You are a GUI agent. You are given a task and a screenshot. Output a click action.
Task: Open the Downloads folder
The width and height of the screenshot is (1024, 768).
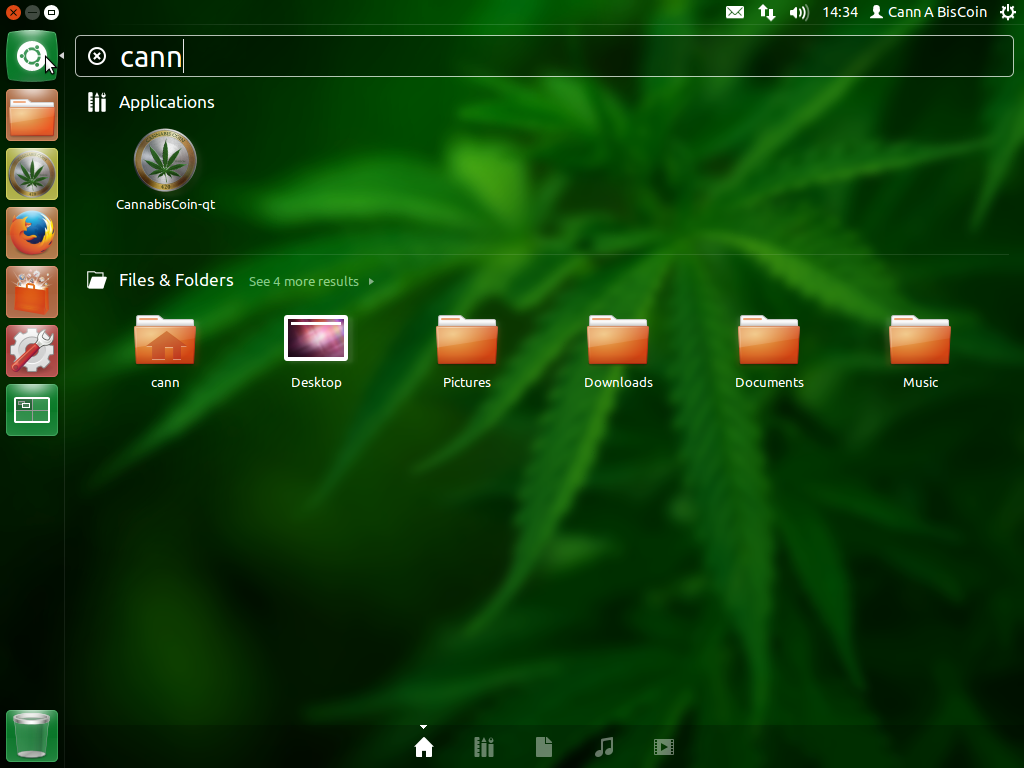click(618, 353)
